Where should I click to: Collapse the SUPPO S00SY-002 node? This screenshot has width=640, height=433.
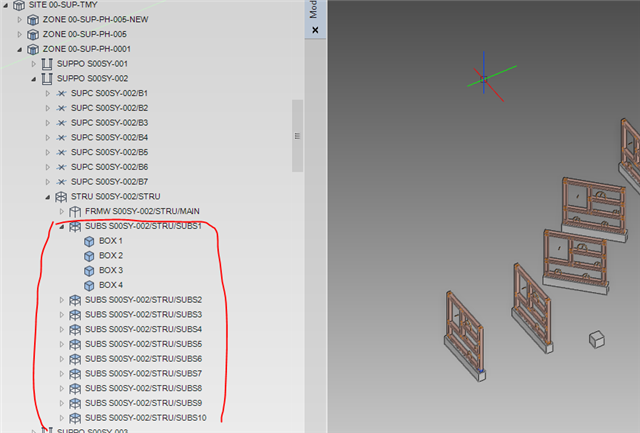pyautogui.click(x=34, y=79)
